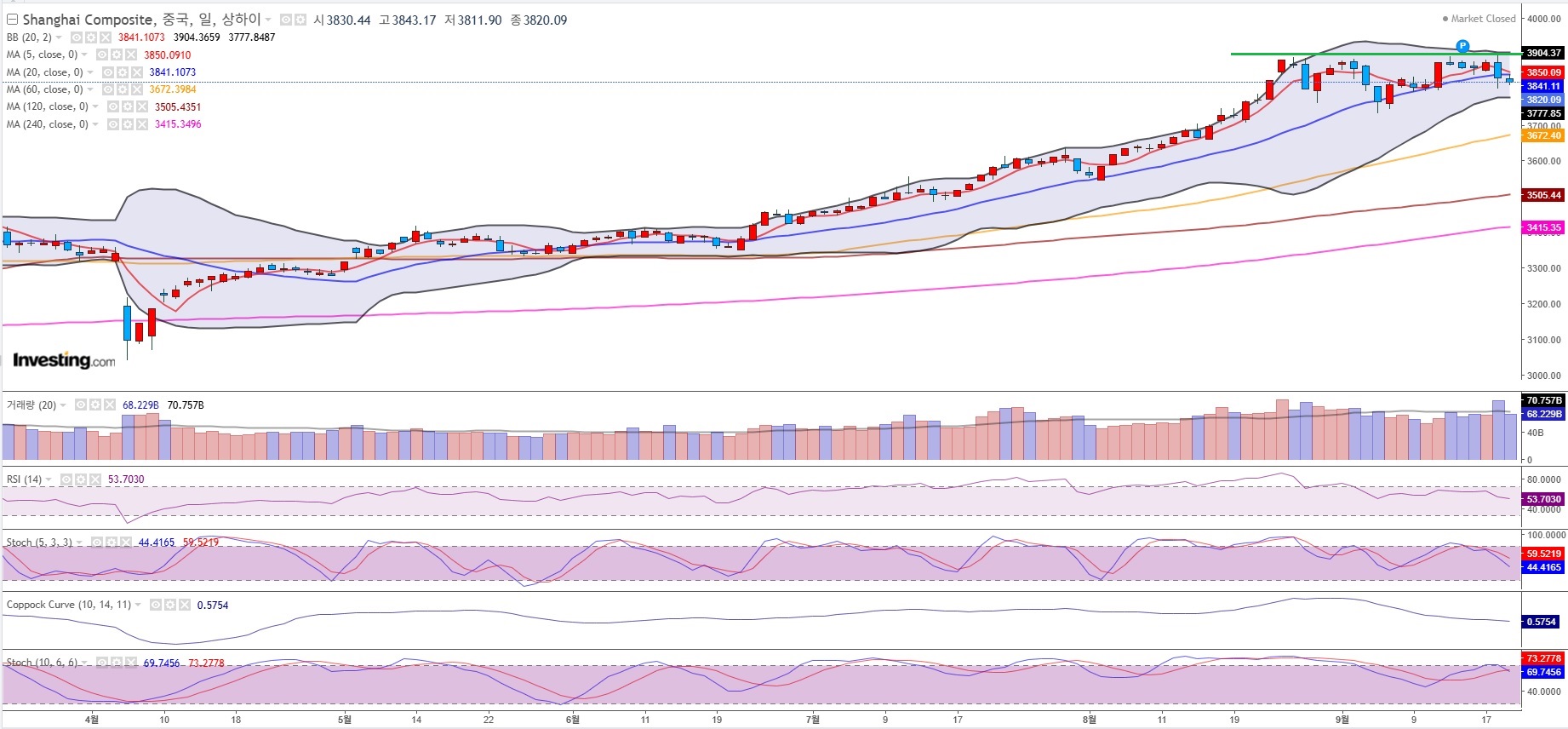Image resolution: width=1568 pixels, height=729 pixels.
Task: Toggle visibility of Stoch (10, 6, 6)
Action: point(102,663)
